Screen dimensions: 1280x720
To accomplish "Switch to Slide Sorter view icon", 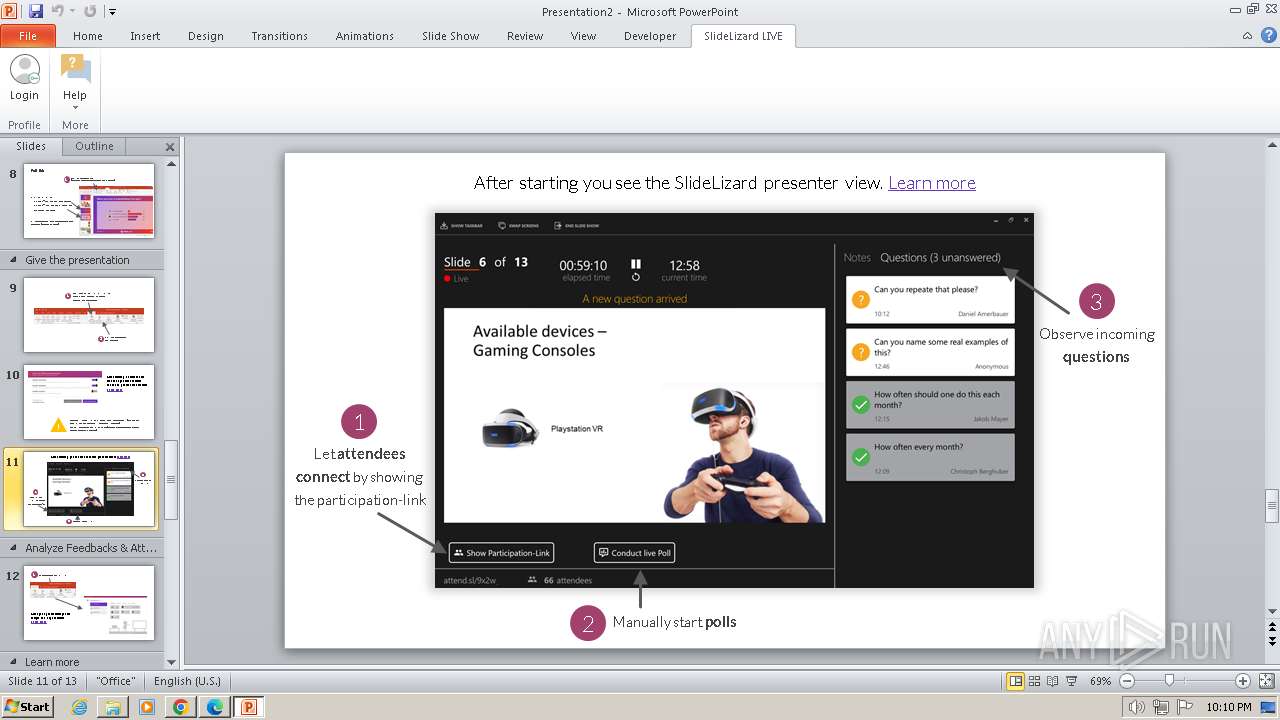I will point(1034,681).
